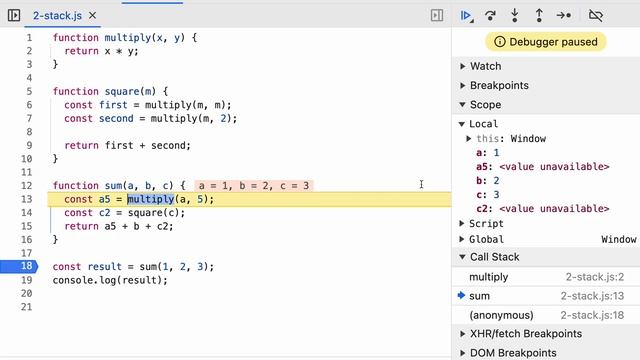Toggle breakpoint on line 18 gutter

19,266
